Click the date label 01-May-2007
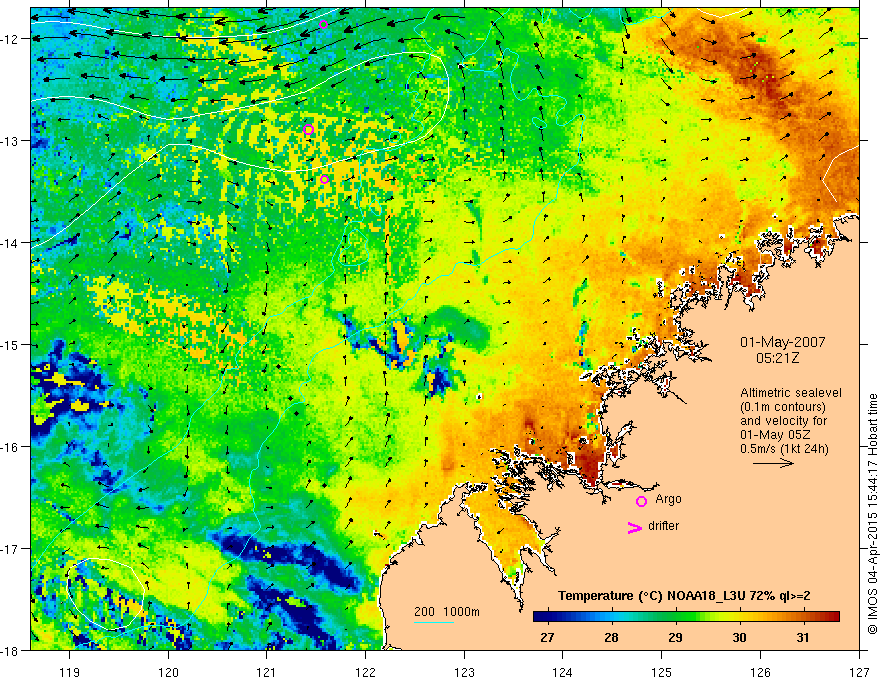This screenshot has height=680, width=880. (782, 342)
